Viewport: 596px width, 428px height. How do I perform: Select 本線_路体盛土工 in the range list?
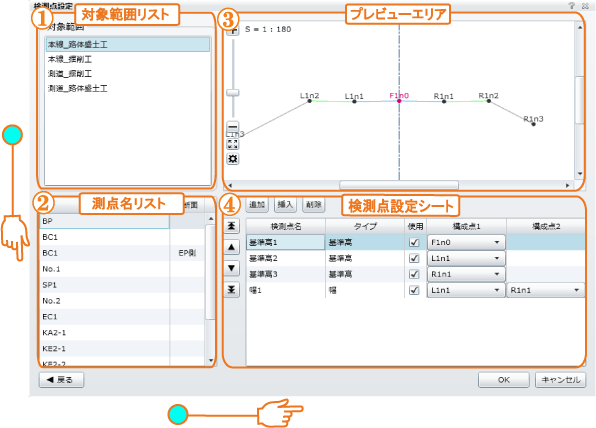click(128, 44)
